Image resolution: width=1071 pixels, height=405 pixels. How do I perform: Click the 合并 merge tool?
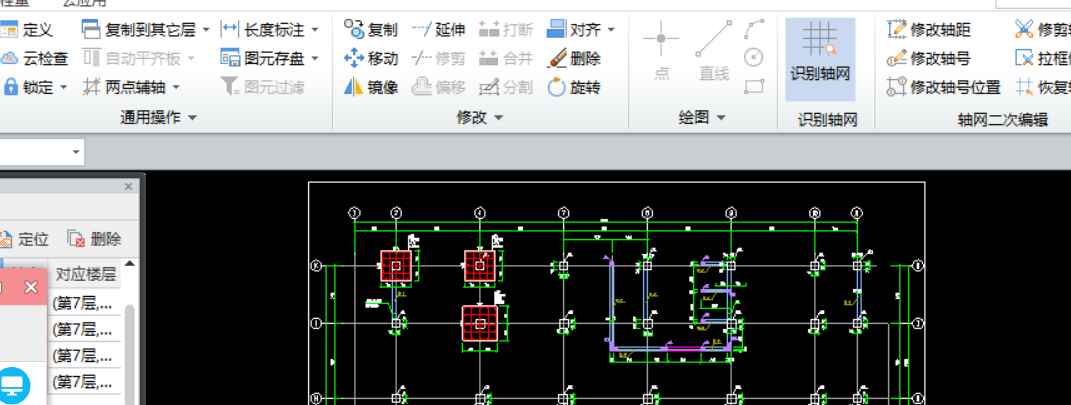(505, 58)
